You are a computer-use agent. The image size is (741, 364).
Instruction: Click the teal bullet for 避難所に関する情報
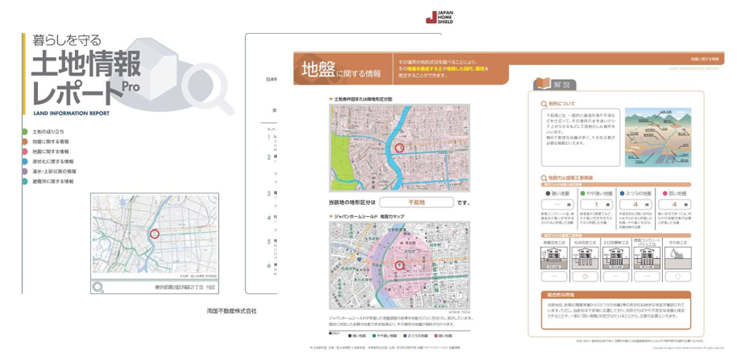coord(25,181)
